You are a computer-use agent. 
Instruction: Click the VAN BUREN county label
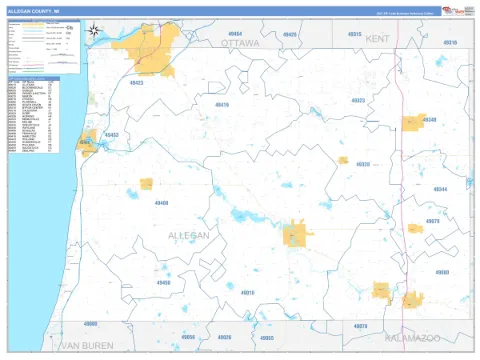click(x=88, y=346)
